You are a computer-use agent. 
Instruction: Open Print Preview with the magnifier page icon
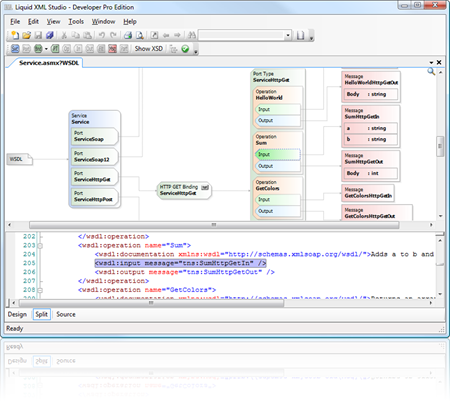pos(140,35)
